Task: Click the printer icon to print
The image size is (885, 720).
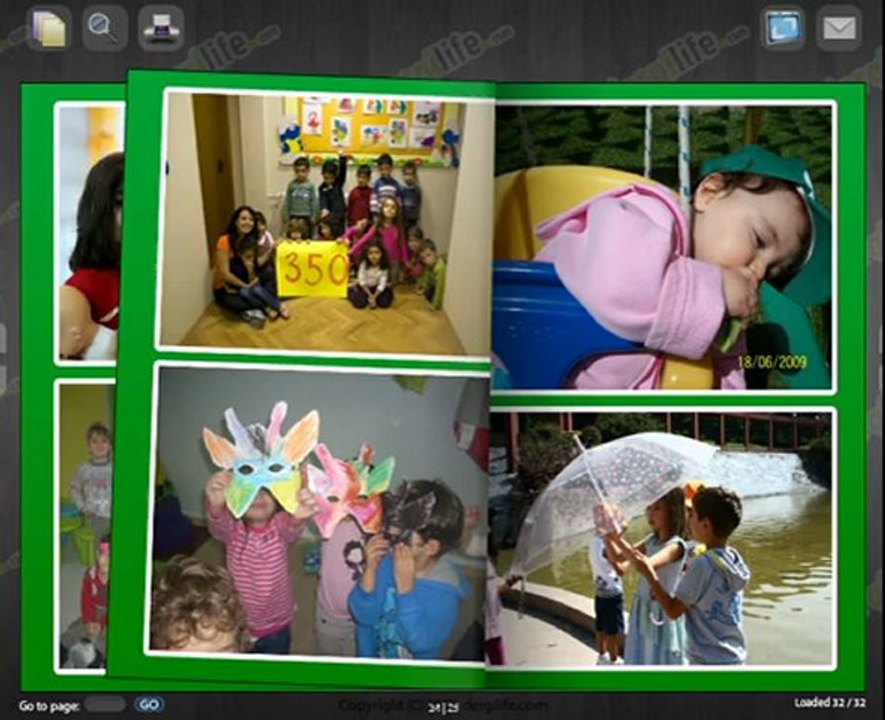Action: [x=161, y=28]
